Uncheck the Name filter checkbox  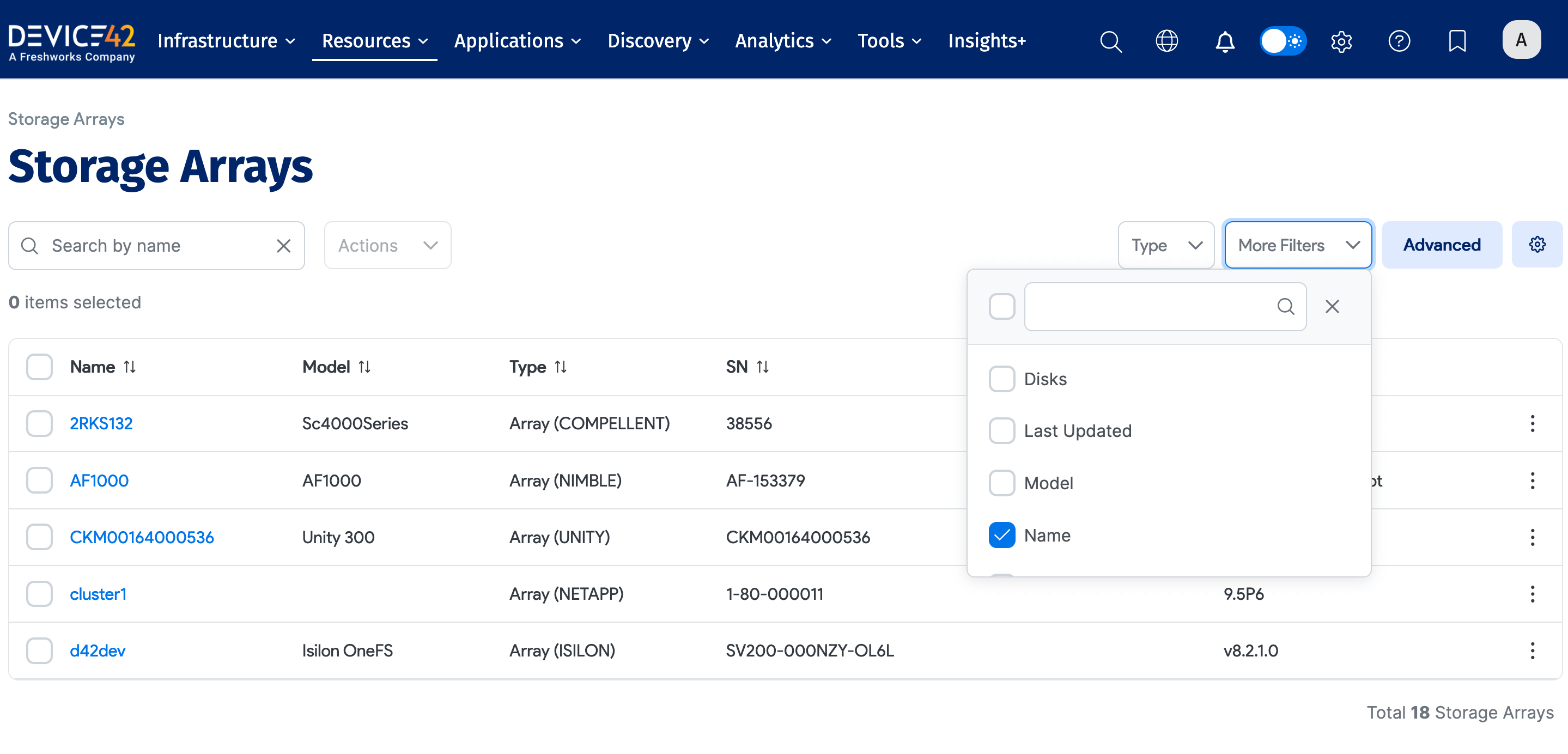(1001, 535)
